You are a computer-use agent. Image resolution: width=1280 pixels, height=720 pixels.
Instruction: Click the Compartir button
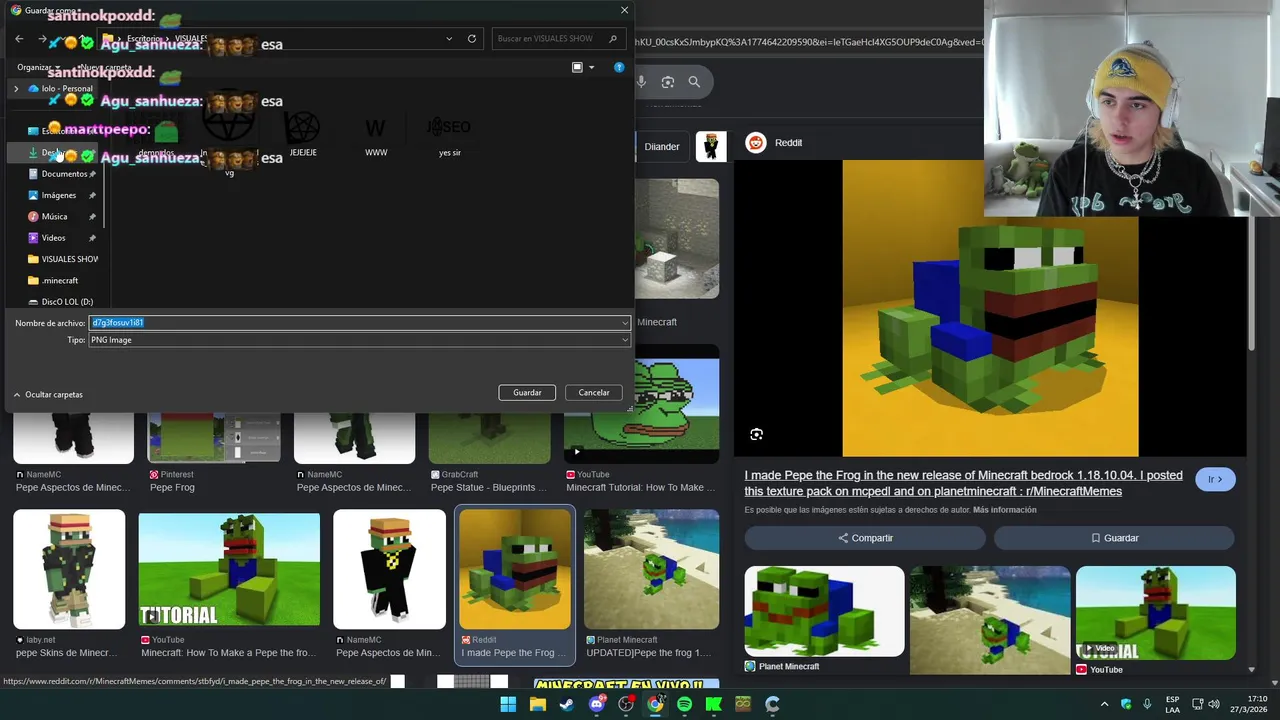coord(865,538)
